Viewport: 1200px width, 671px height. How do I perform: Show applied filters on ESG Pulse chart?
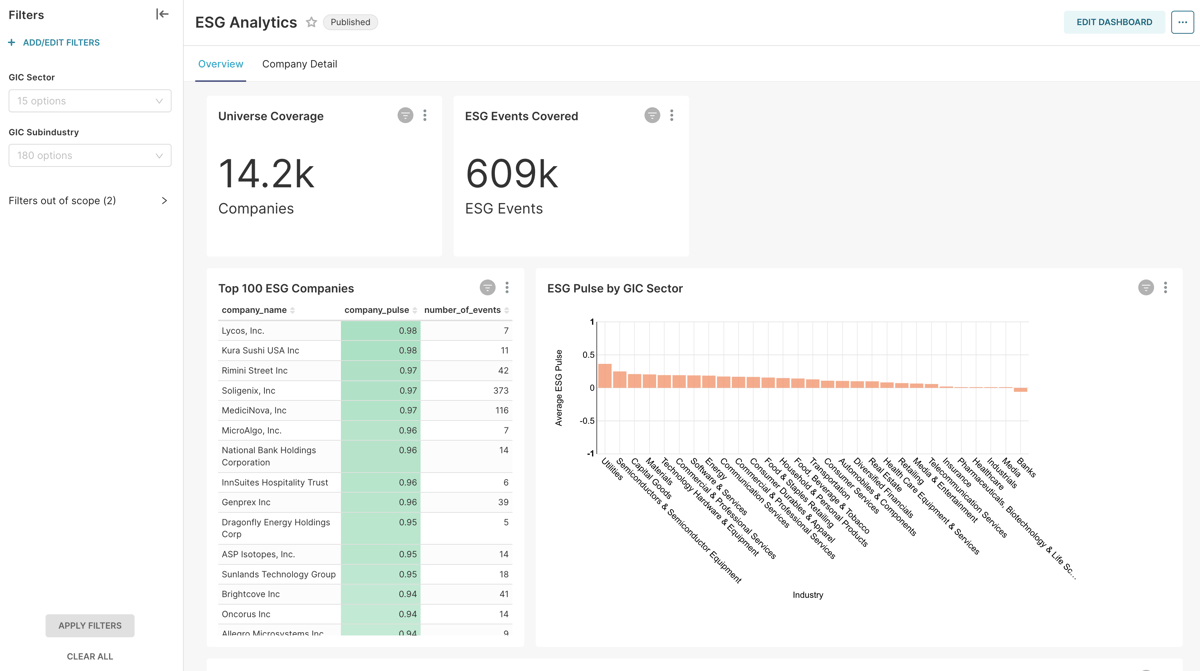(1146, 288)
